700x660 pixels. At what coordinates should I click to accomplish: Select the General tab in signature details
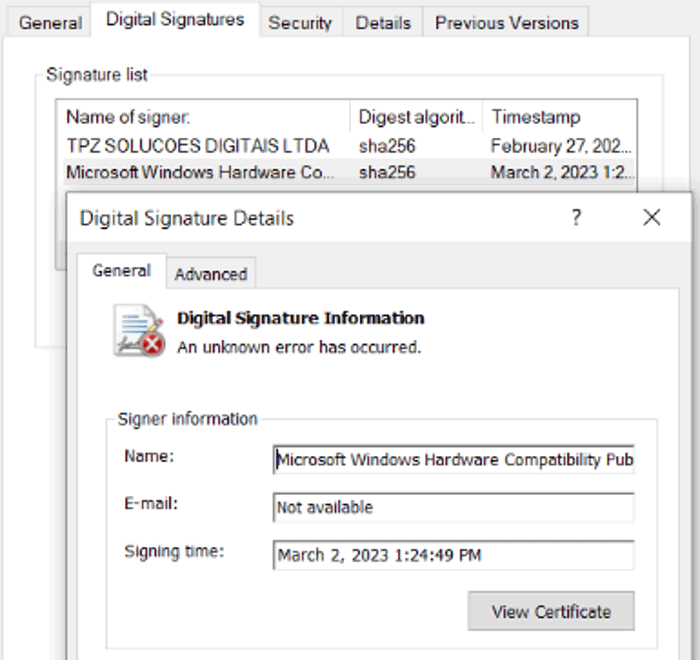click(x=121, y=271)
